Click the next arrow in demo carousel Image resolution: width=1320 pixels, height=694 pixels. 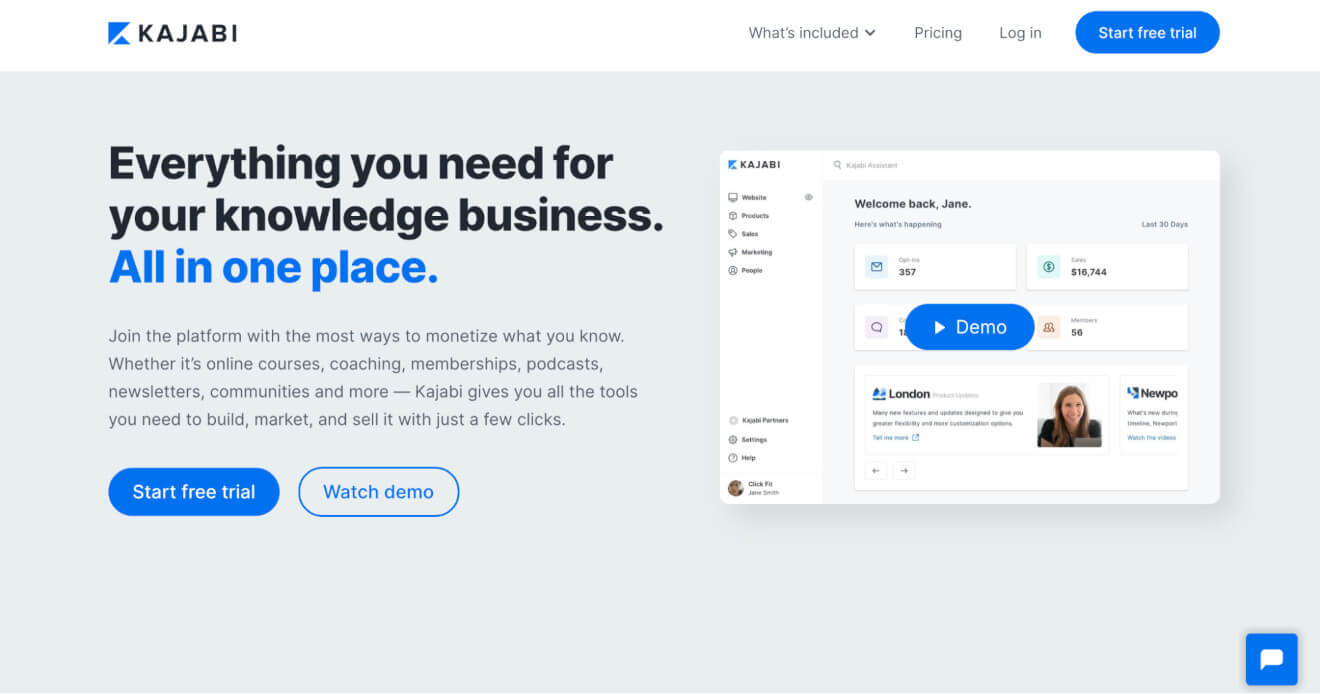tap(904, 470)
